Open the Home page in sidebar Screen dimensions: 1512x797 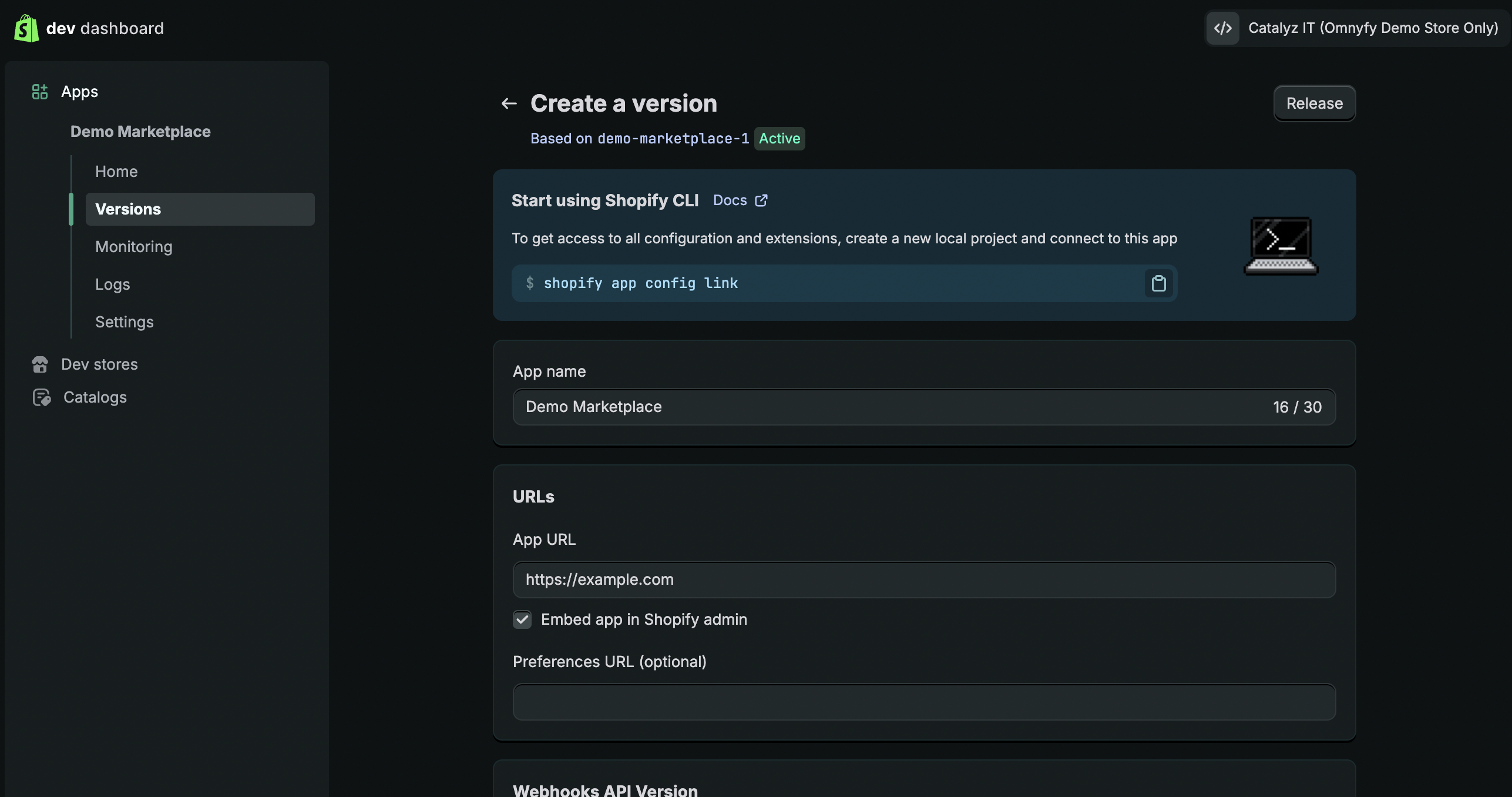116,172
